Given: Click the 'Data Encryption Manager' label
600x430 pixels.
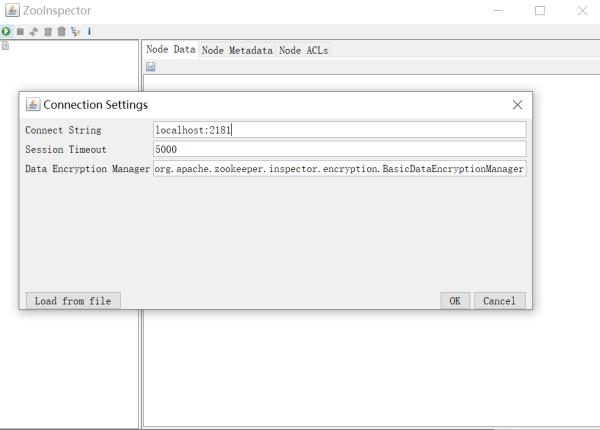Looking at the screenshot, I should coord(87,169).
